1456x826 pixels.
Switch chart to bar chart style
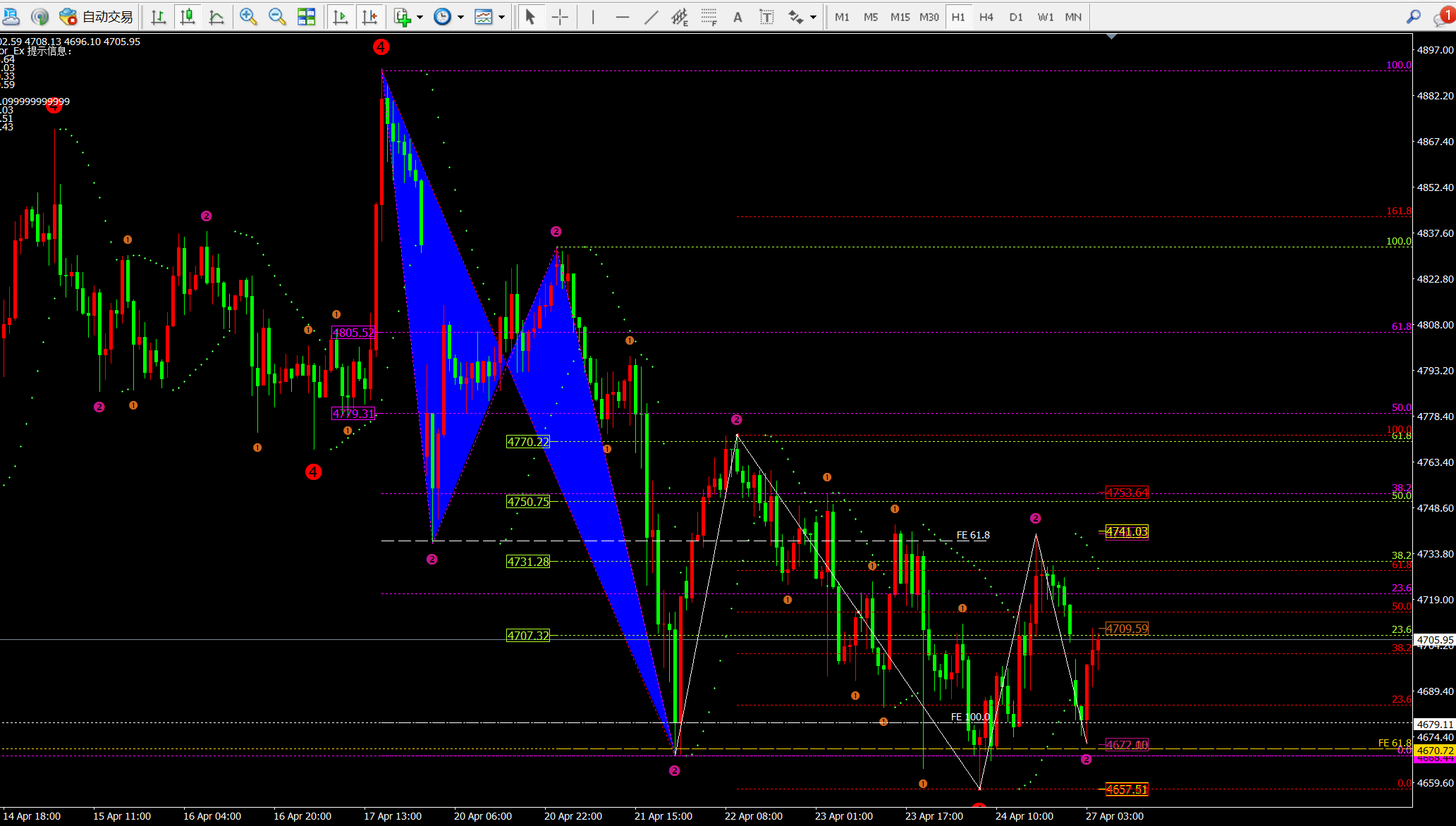click(159, 17)
